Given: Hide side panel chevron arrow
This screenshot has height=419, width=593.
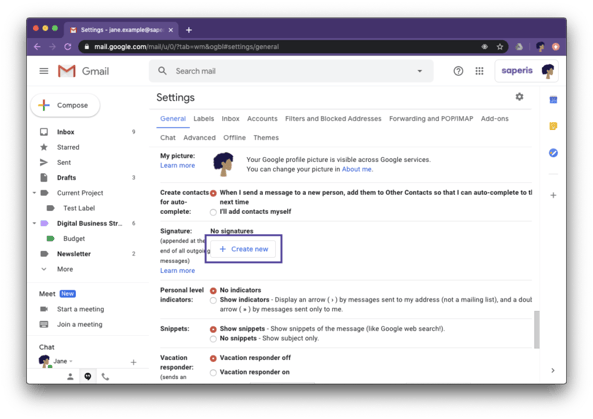Looking at the screenshot, I should pyautogui.click(x=553, y=371).
